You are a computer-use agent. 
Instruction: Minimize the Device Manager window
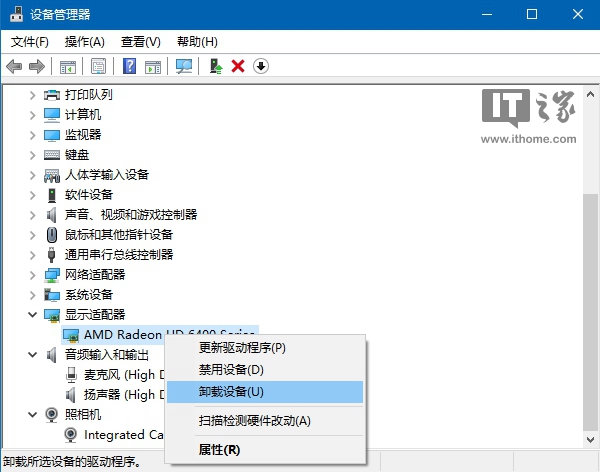tap(487, 15)
